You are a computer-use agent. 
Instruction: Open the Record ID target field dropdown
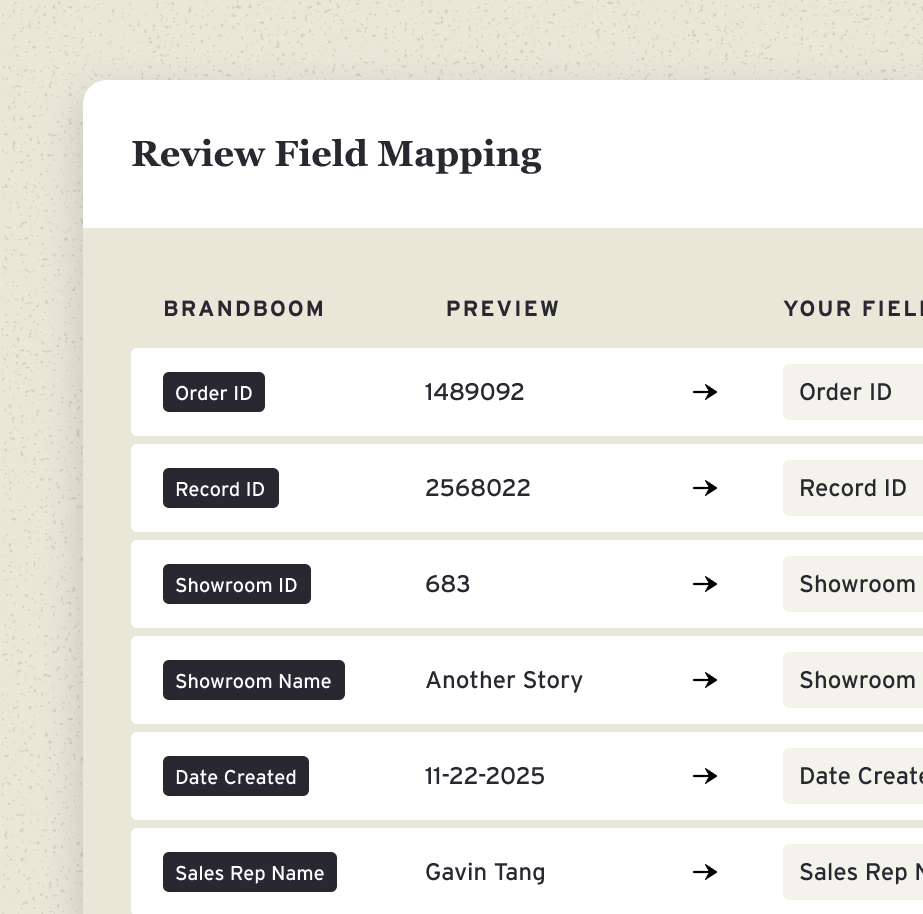click(x=853, y=488)
